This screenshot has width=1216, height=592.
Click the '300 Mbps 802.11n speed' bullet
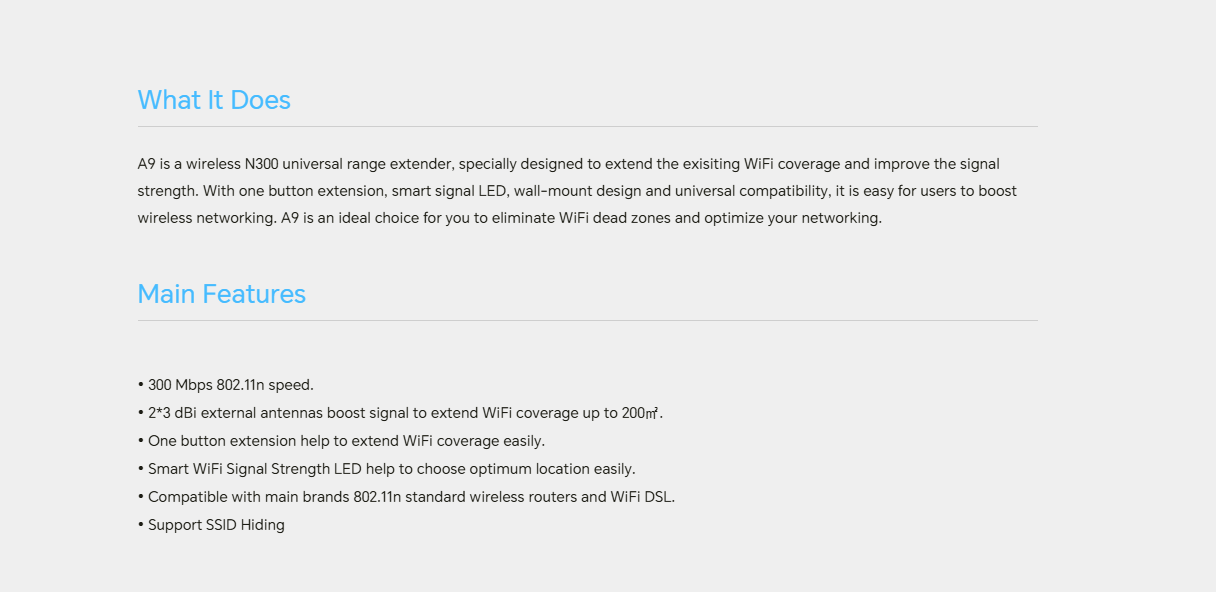tap(226, 385)
